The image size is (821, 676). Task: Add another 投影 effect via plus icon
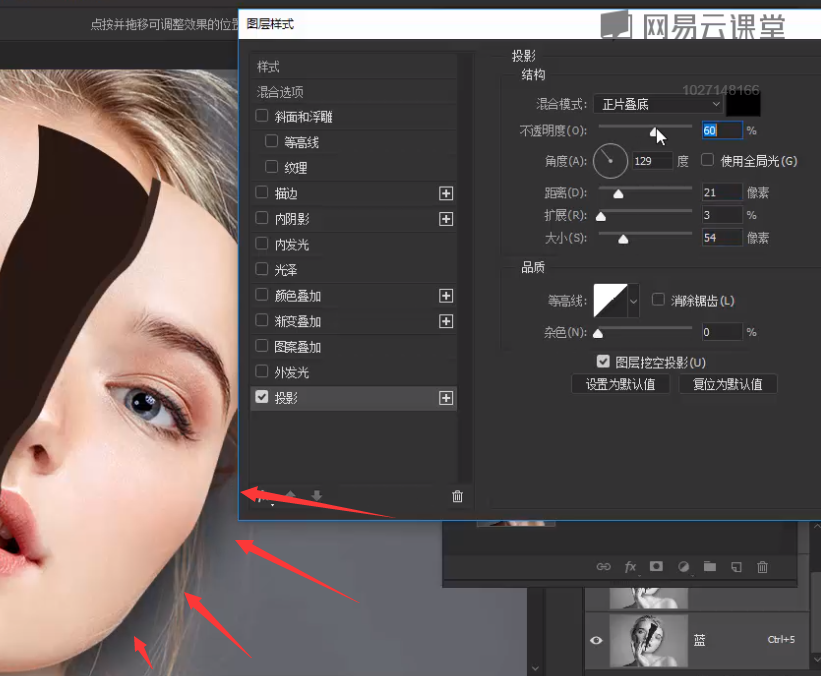coord(446,398)
